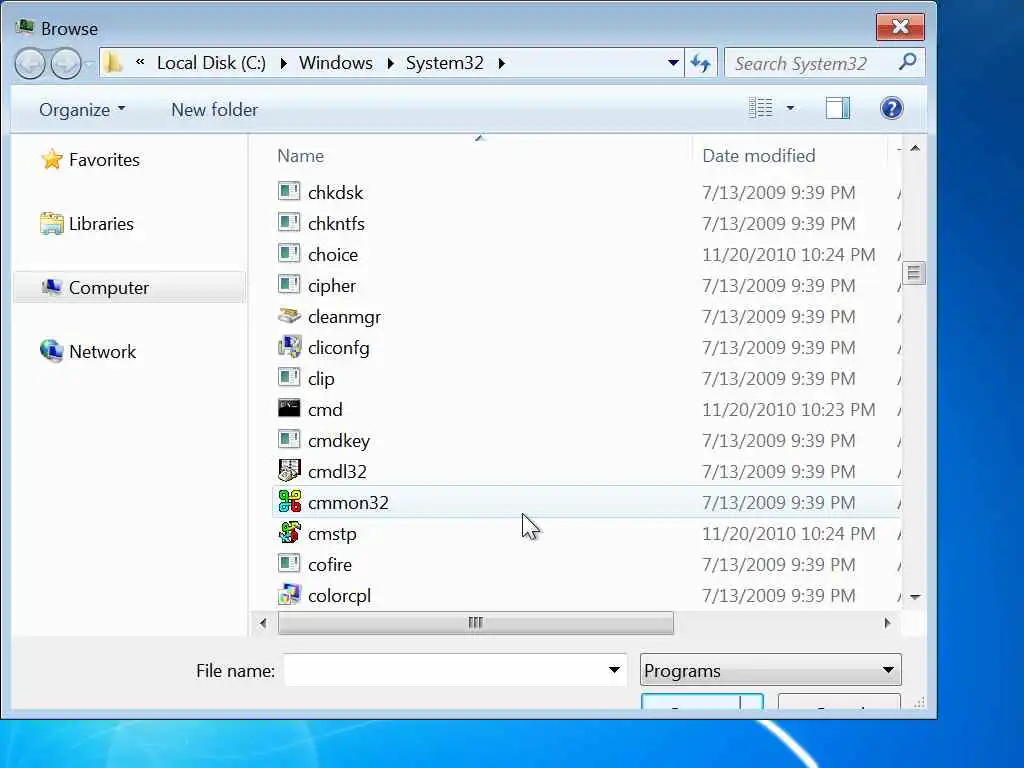Change view using the view icon
Screen dimensions: 1024x768
pyautogui.click(x=760, y=108)
